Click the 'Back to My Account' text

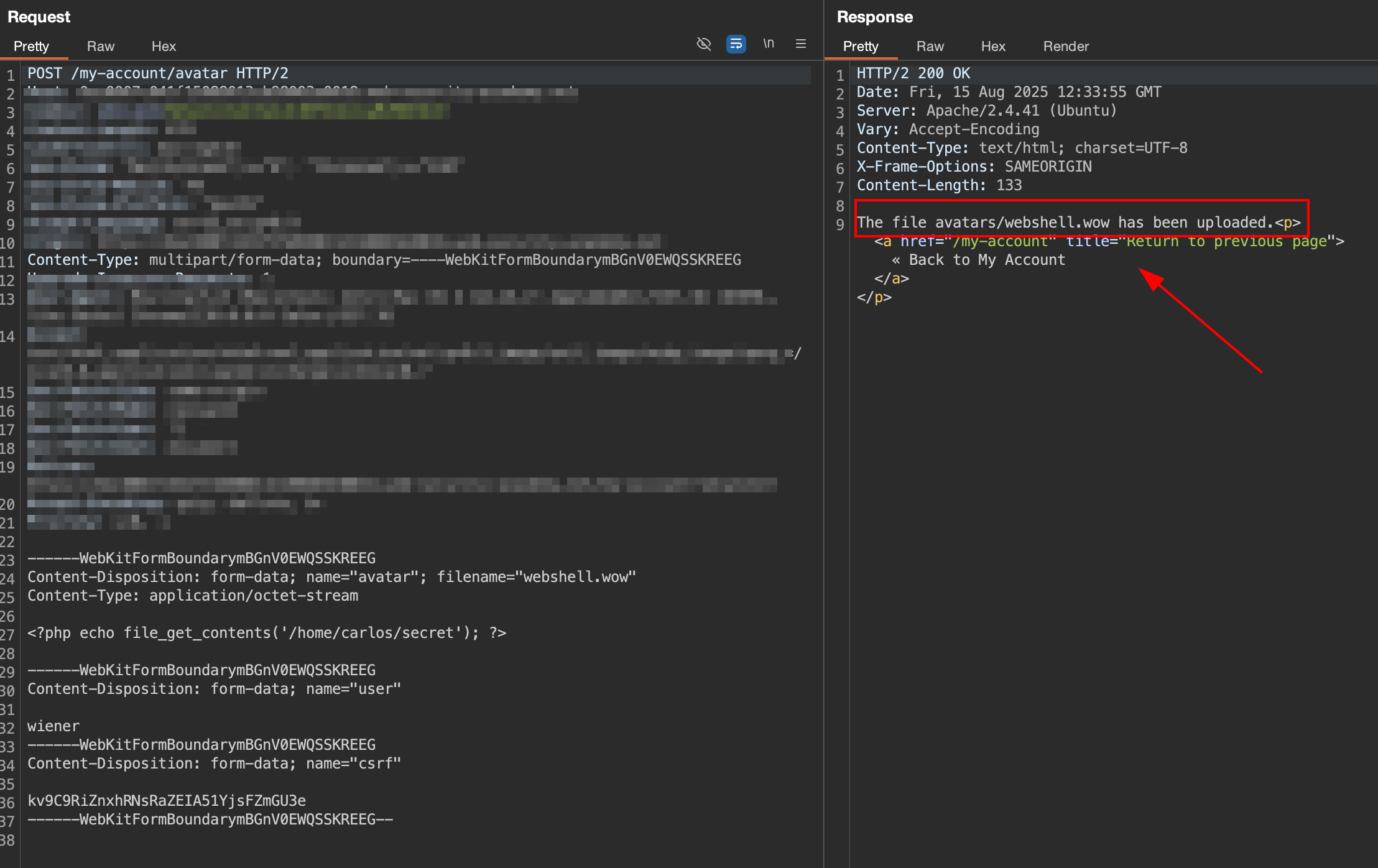(x=987, y=260)
